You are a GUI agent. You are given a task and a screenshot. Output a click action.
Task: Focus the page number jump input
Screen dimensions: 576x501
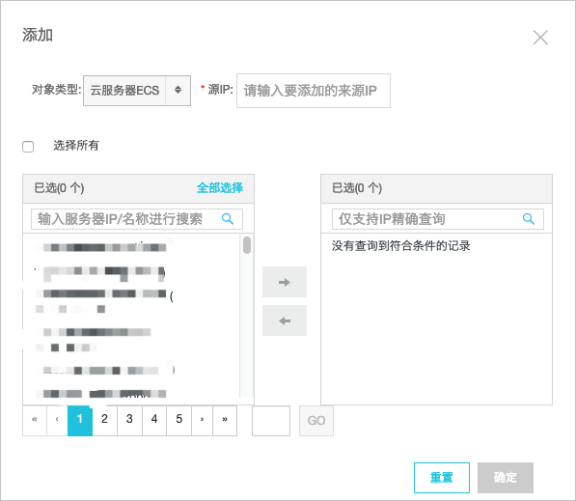[271, 421]
